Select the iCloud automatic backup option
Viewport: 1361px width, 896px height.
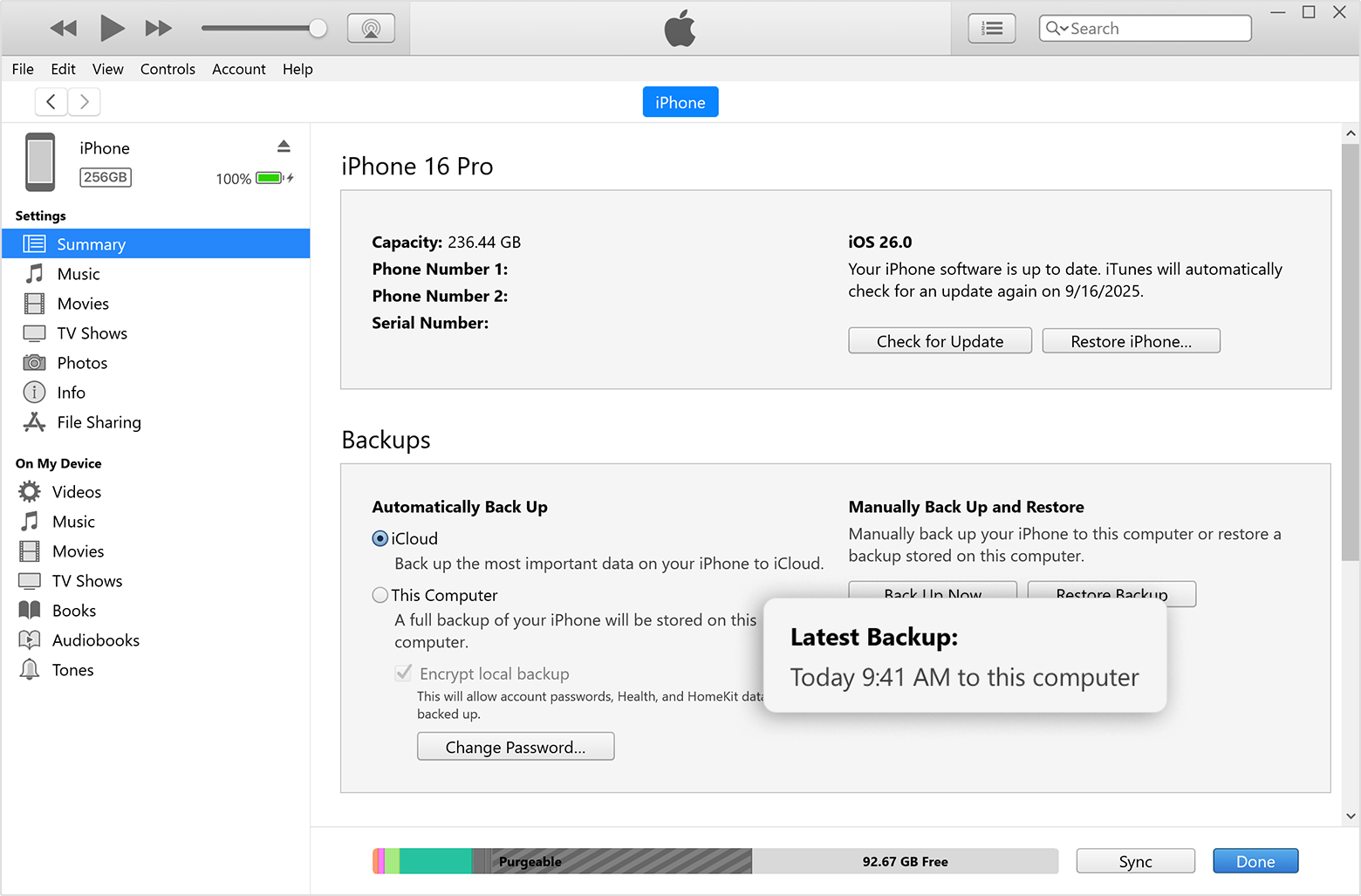(380, 538)
